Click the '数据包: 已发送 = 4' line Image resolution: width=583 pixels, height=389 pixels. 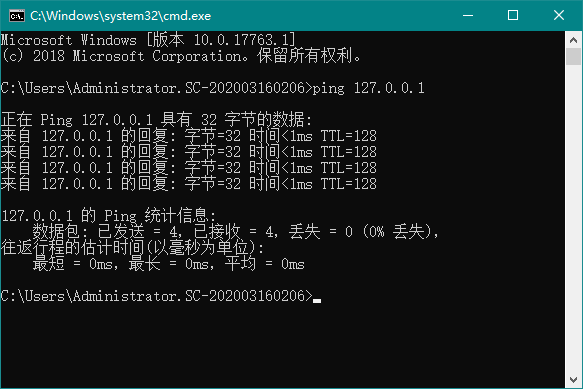(236, 232)
